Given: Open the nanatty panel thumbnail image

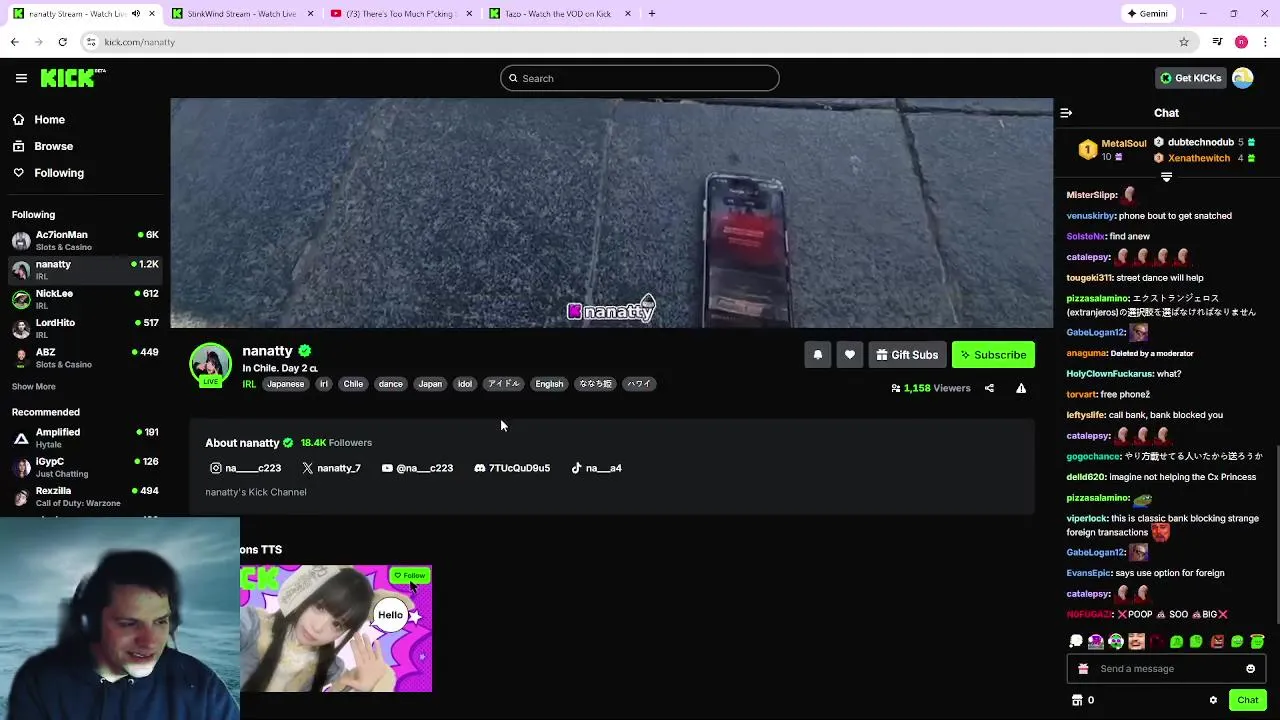Looking at the screenshot, I should coord(336,629).
